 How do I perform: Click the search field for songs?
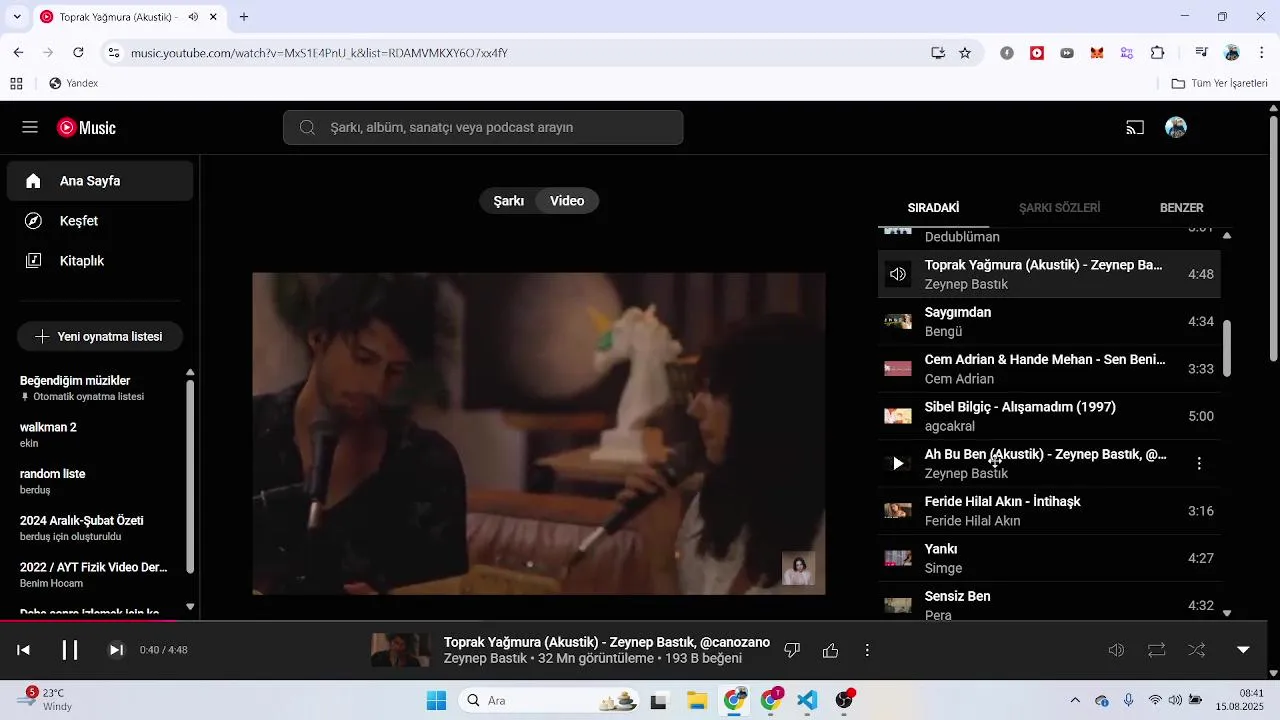483,127
